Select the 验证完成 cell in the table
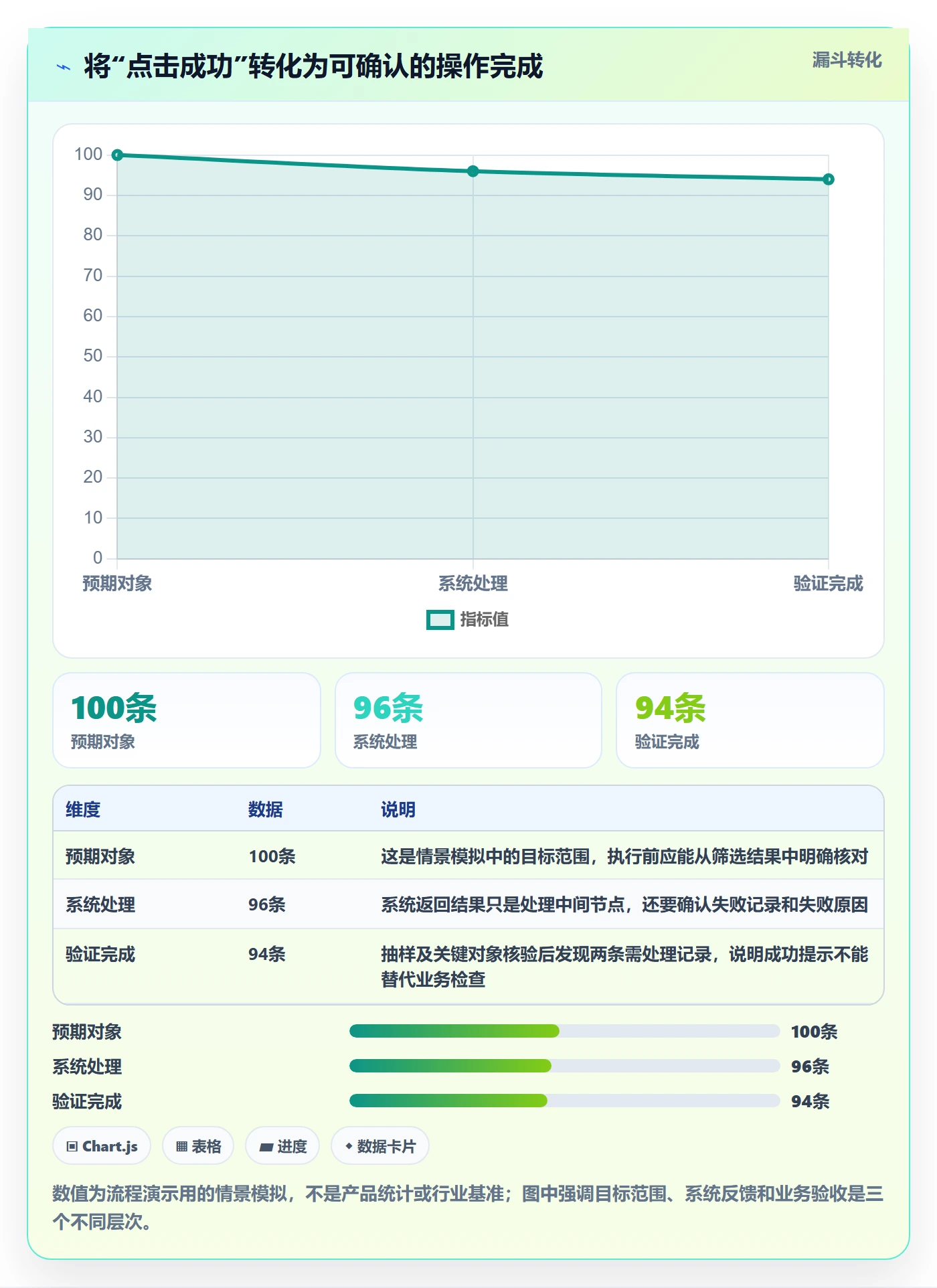Viewport: 937px width, 1288px height. (x=100, y=954)
